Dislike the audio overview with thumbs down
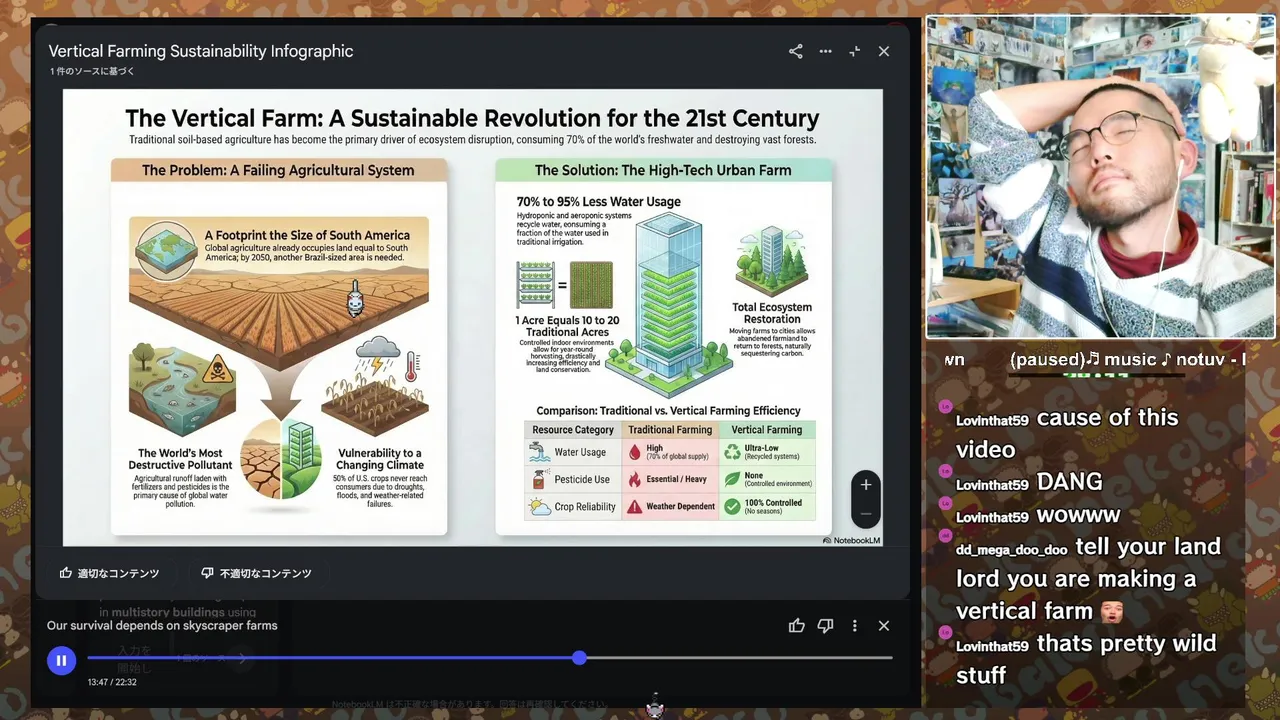The height and width of the screenshot is (720, 1280). [x=825, y=626]
